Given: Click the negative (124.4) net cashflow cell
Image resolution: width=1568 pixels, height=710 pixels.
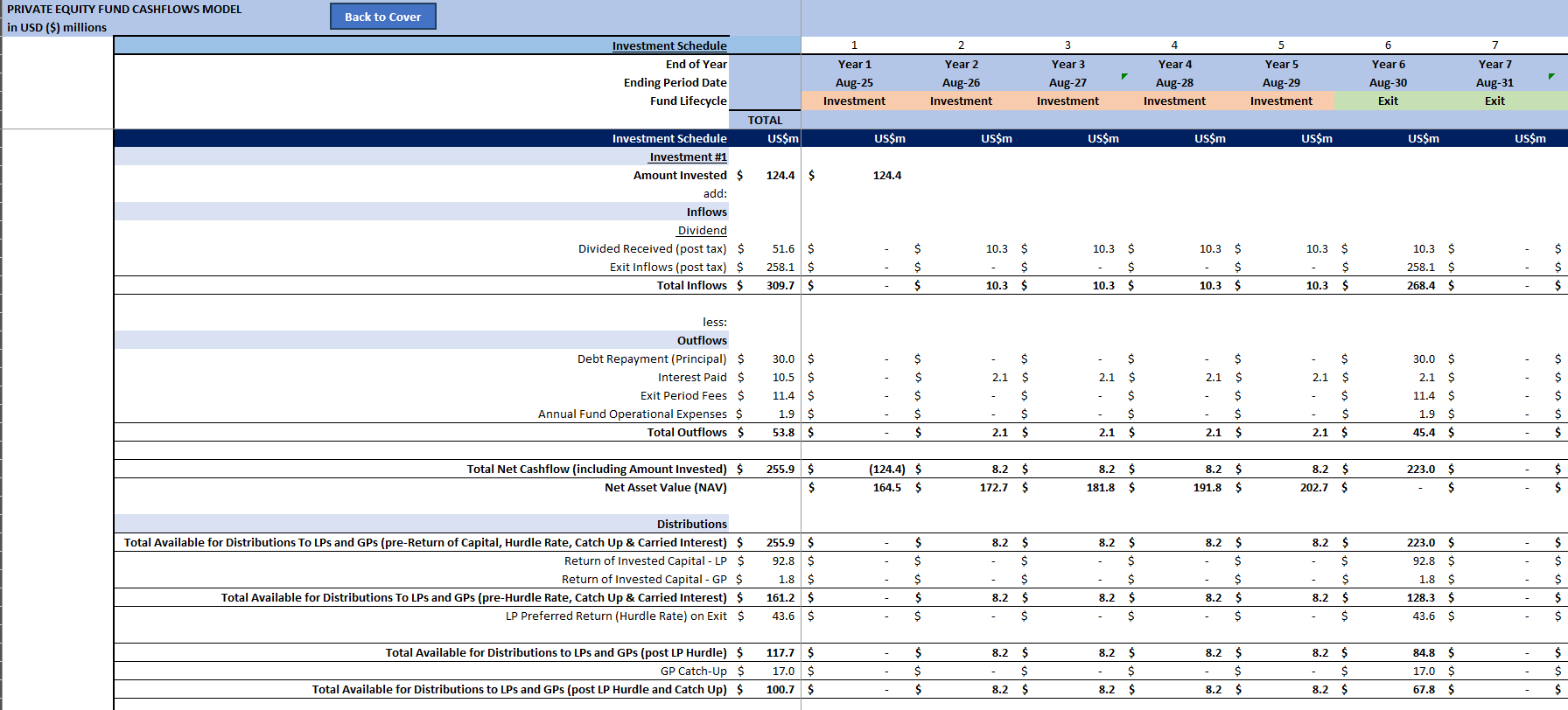Looking at the screenshot, I should tap(886, 469).
